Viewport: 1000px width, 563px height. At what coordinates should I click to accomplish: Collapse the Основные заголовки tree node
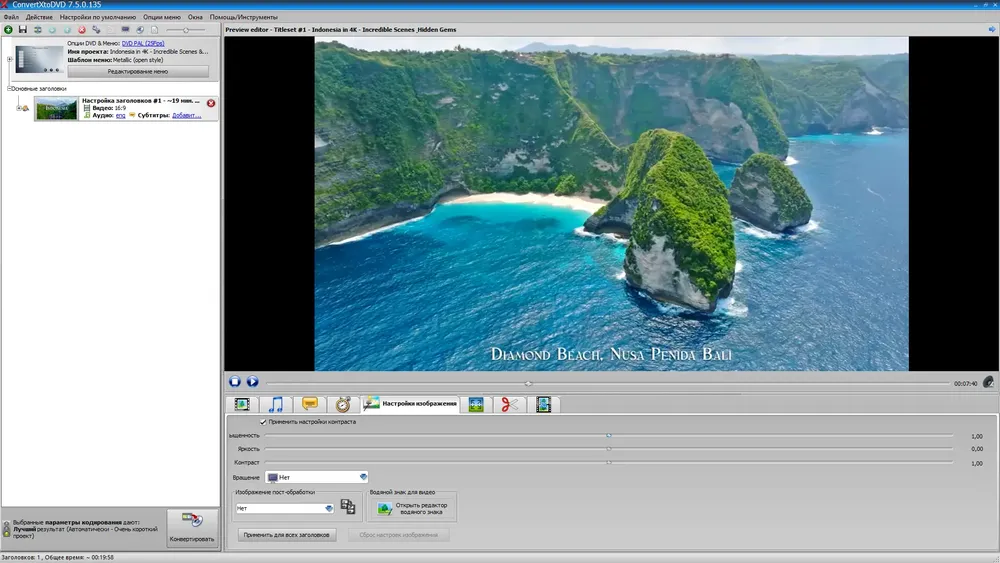tap(9, 89)
